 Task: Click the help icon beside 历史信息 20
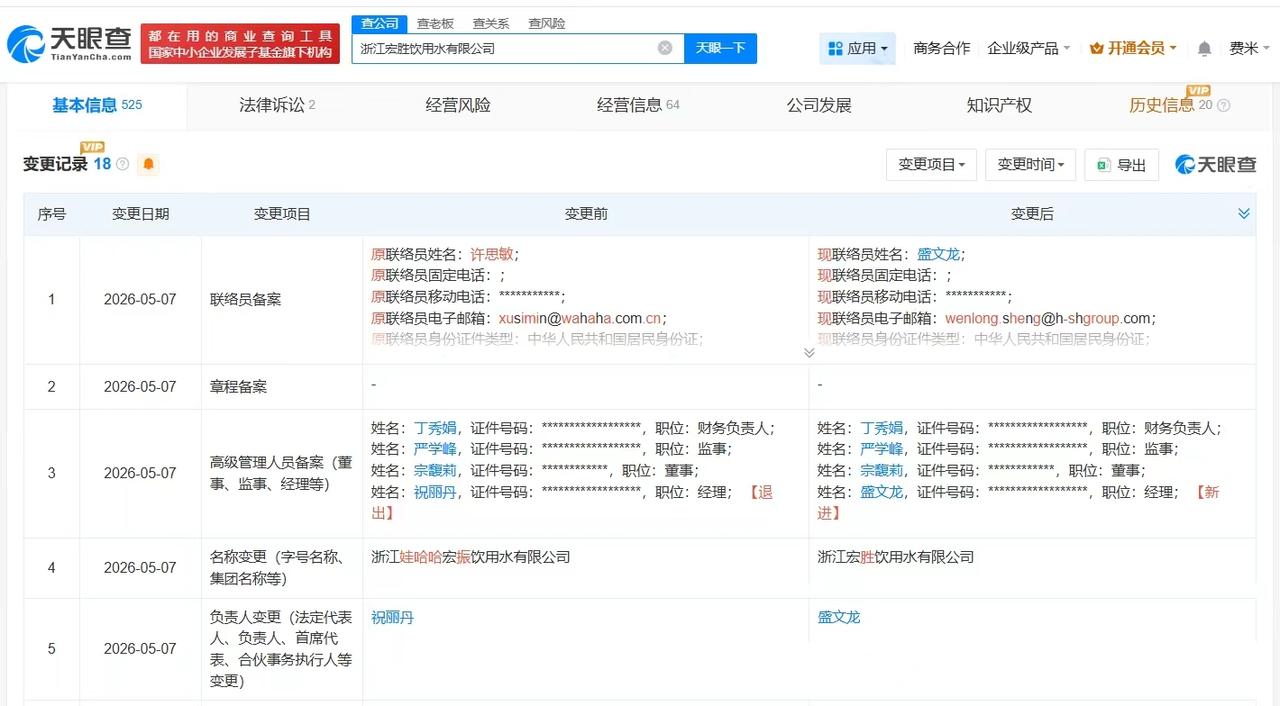click(1223, 105)
